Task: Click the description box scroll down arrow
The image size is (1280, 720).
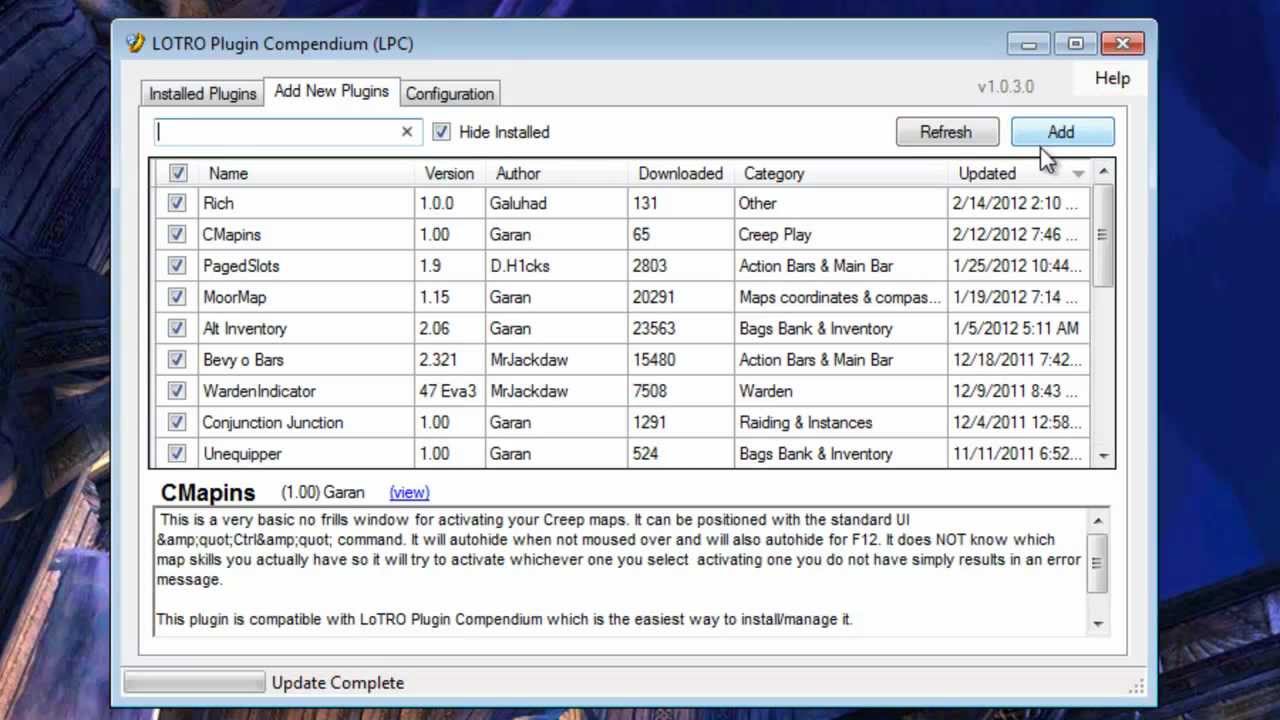Action: pos(1098,624)
